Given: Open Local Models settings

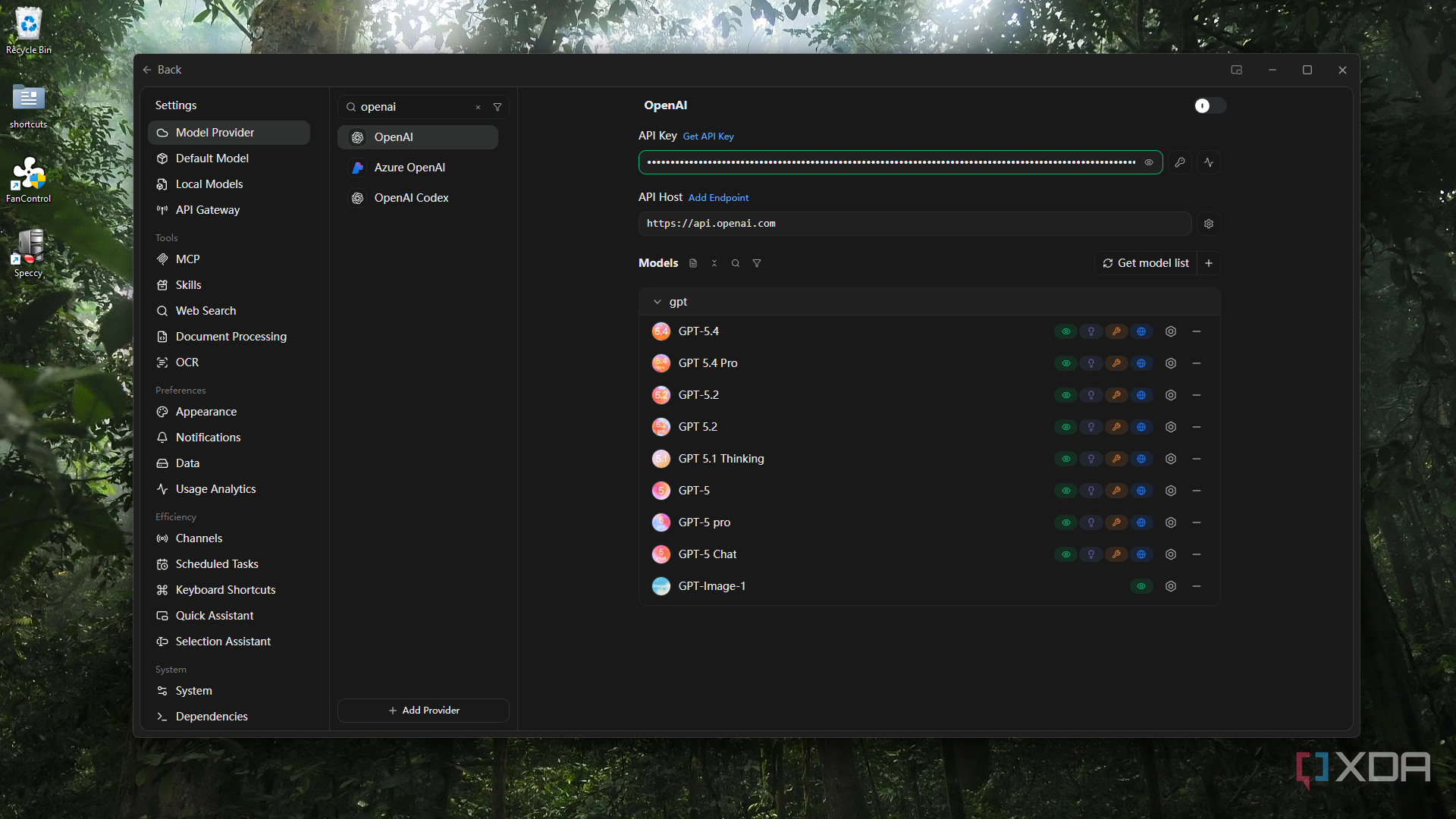Looking at the screenshot, I should (x=229, y=184).
